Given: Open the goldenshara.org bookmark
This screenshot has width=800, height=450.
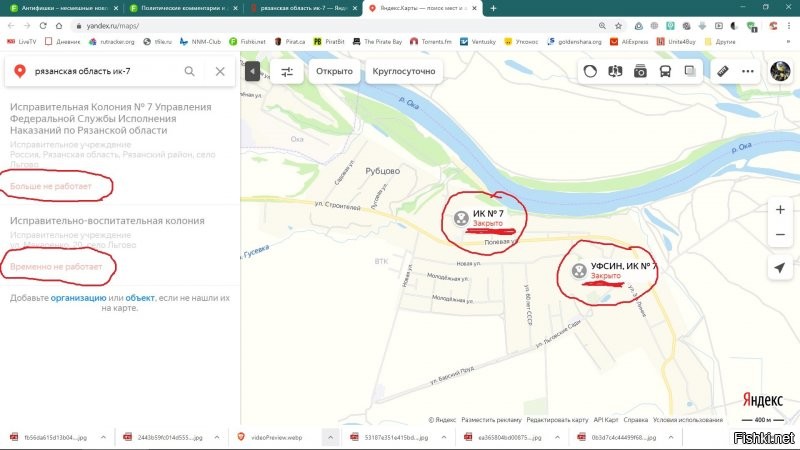Looking at the screenshot, I should (574, 42).
